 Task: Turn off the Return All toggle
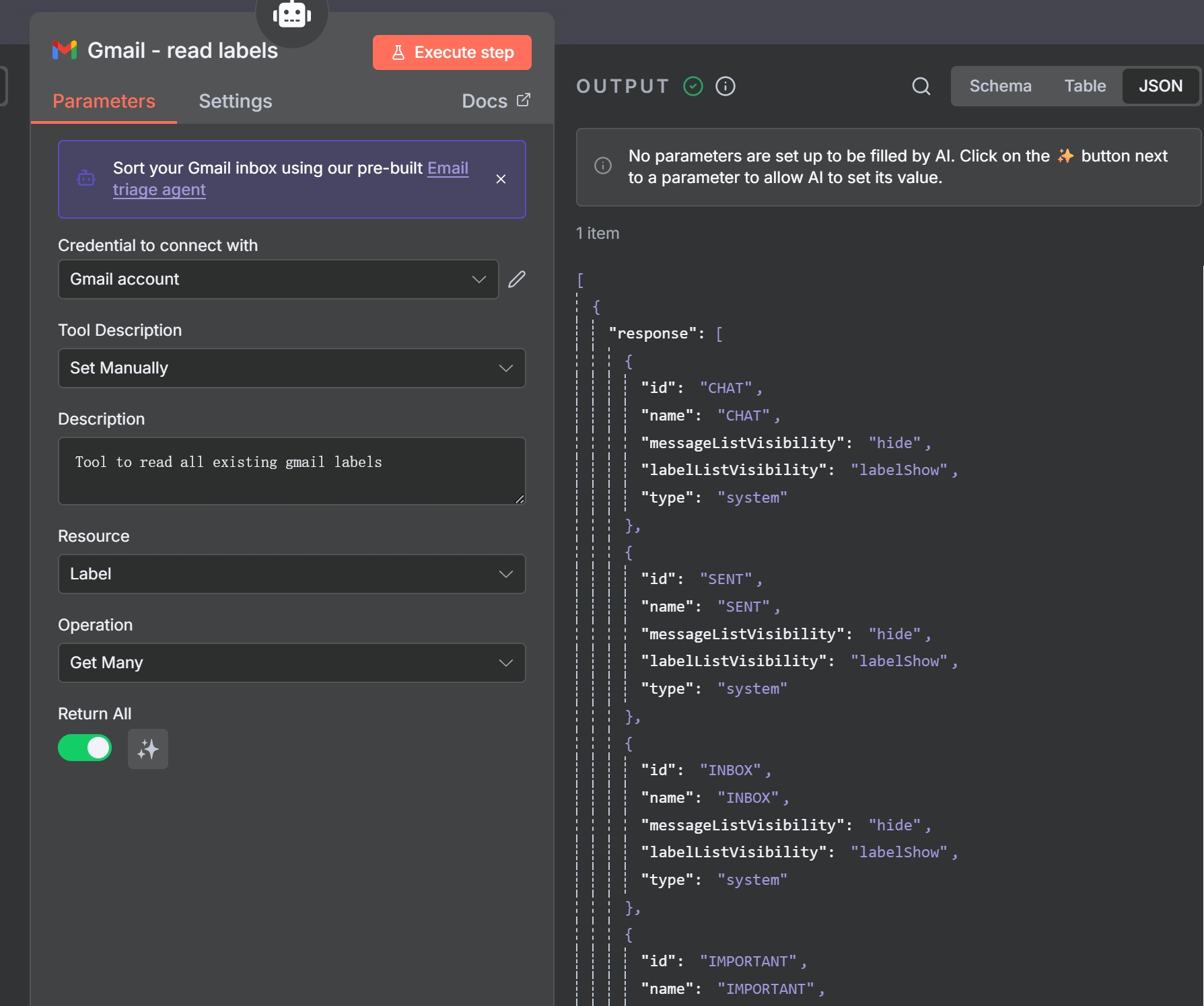(x=85, y=748)
